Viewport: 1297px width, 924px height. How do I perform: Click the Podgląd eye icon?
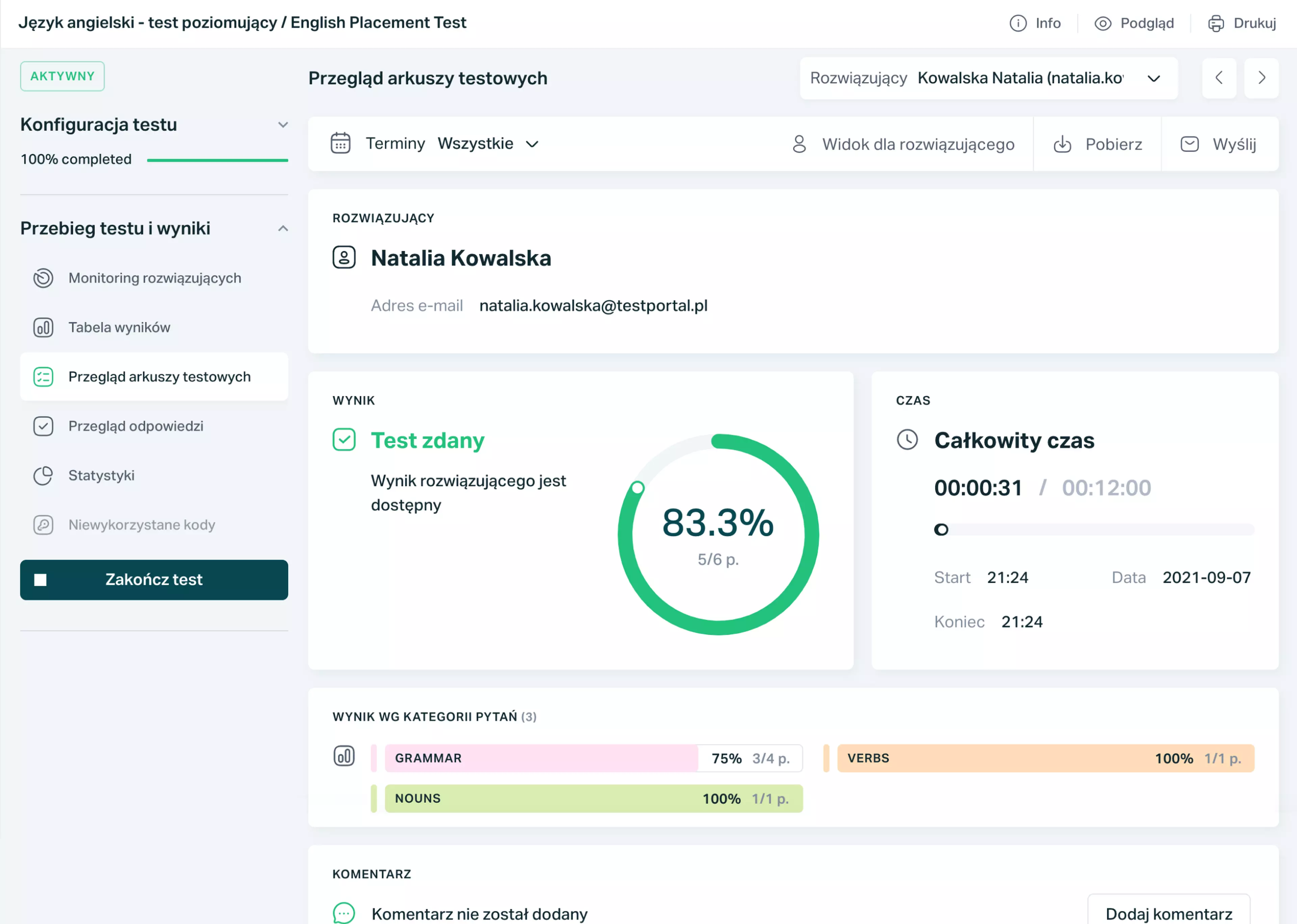[x=1103, y=23]
